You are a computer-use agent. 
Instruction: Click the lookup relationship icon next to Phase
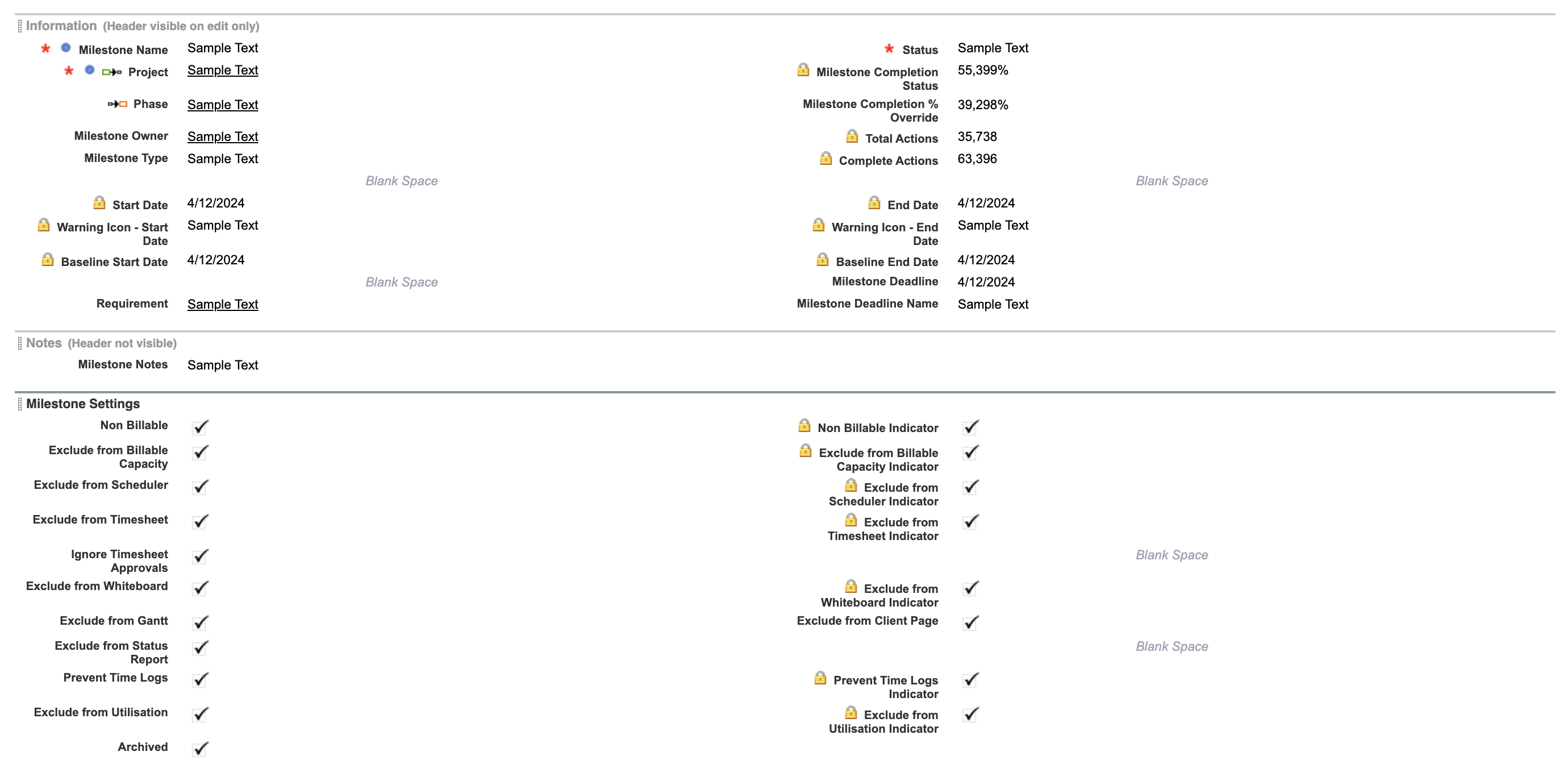click(x=118, y=104)
